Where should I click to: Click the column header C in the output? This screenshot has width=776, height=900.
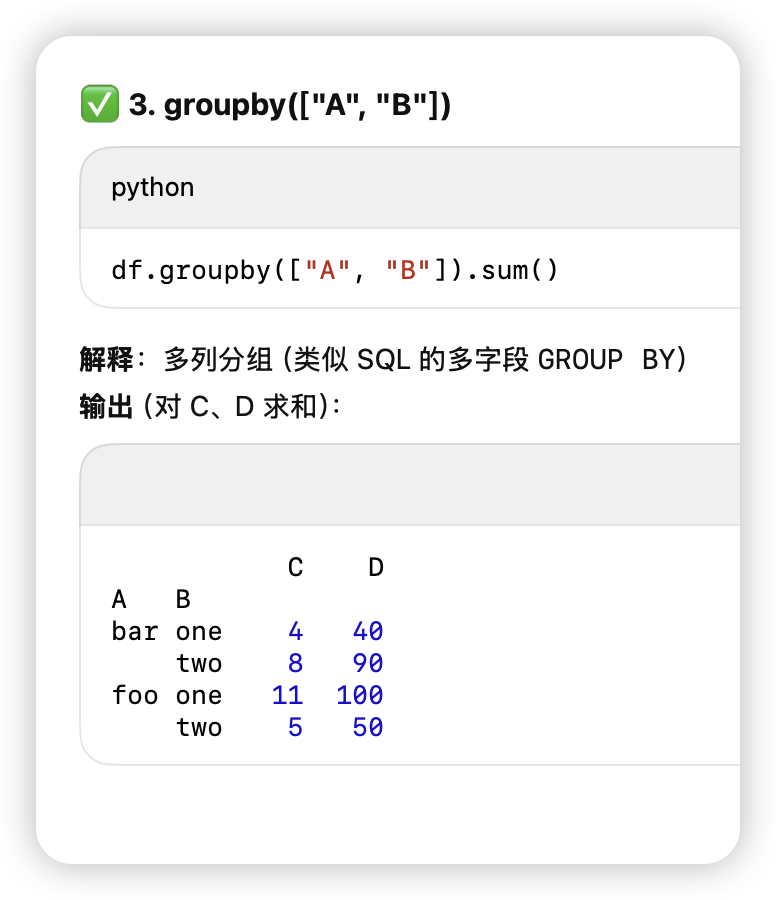click(295, 567)
